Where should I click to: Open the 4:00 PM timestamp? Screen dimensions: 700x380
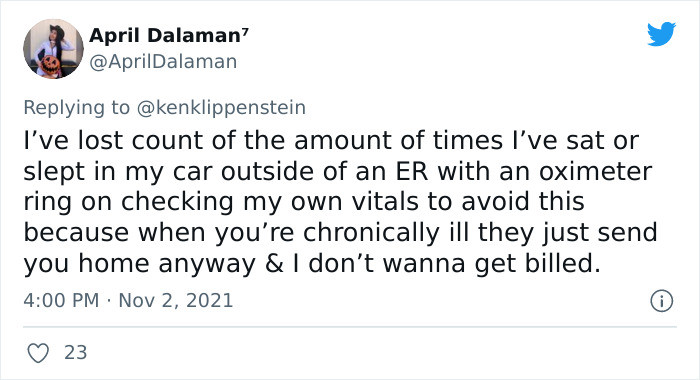tap(61, 300)
